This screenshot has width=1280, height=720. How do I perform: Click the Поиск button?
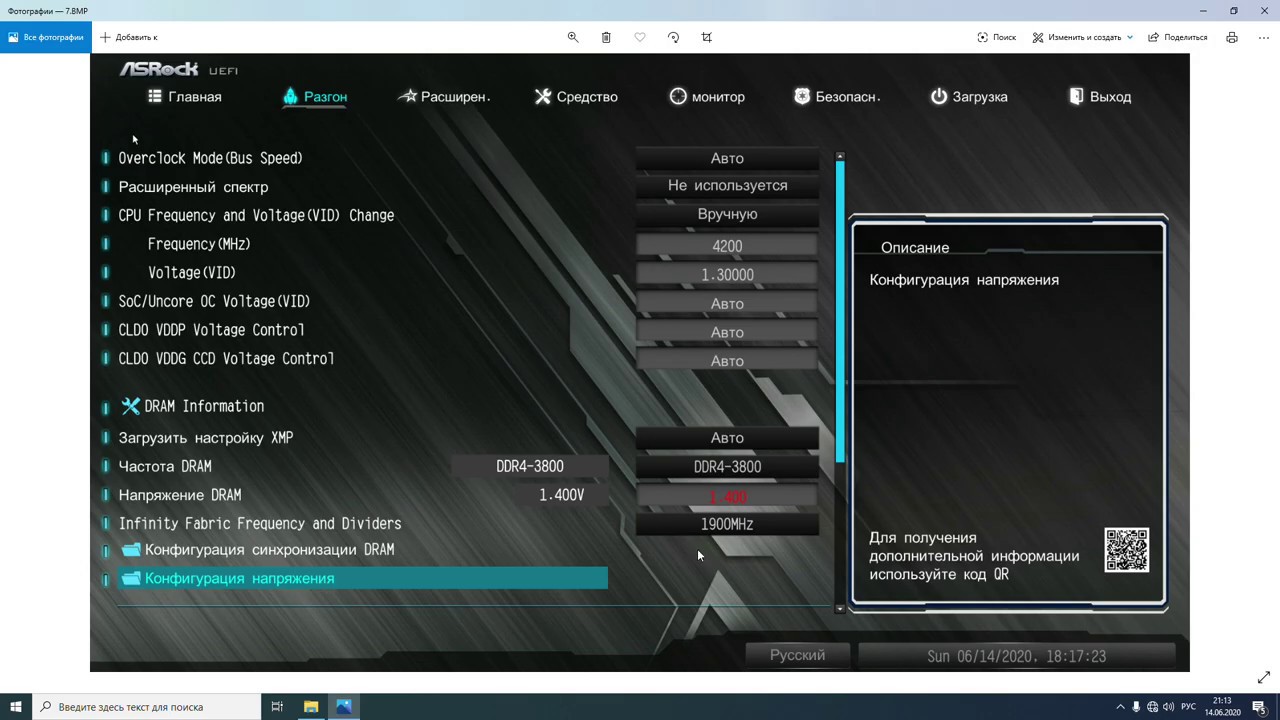997,37
